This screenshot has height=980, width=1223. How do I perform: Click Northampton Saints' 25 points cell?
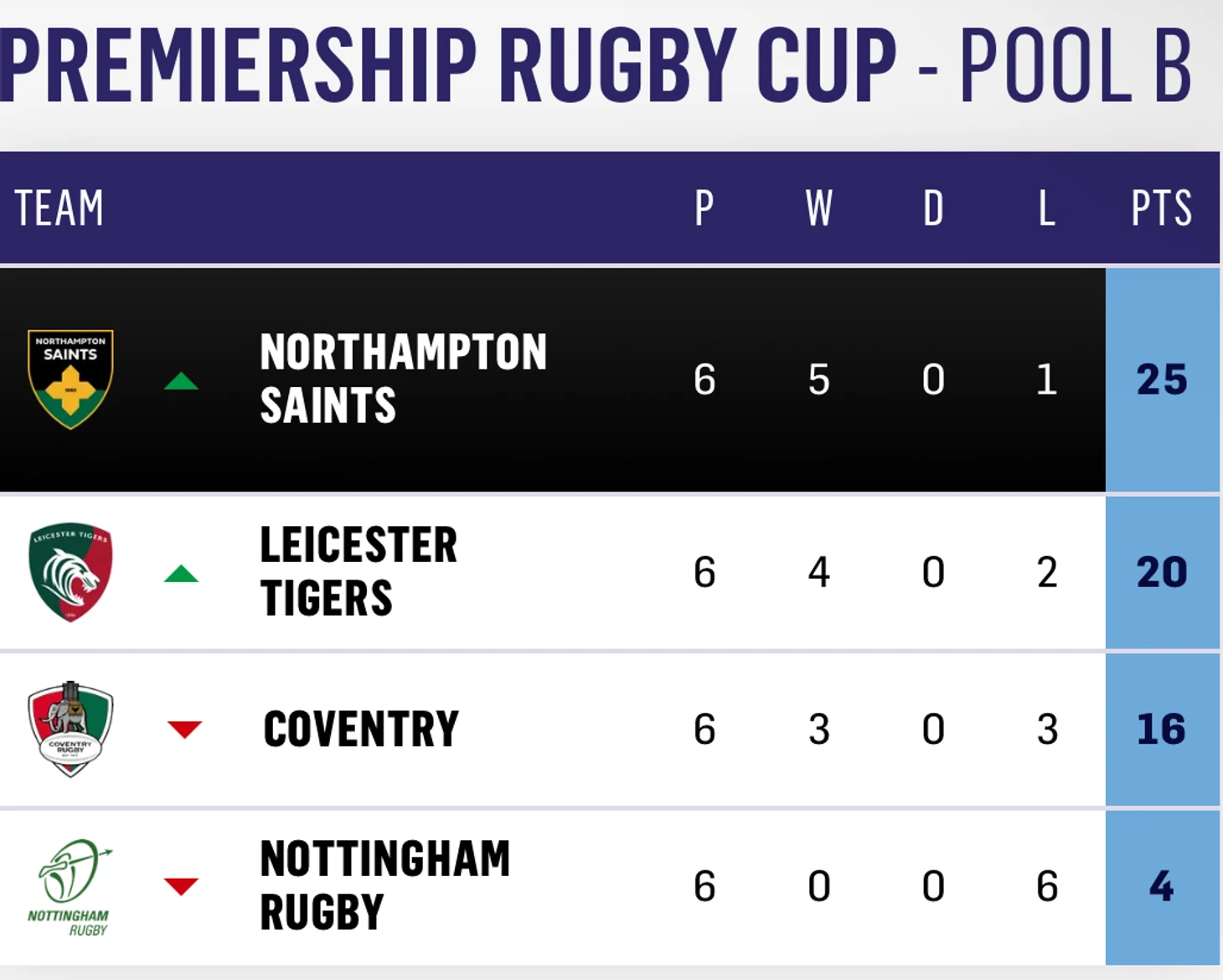tap(1162, 379)
